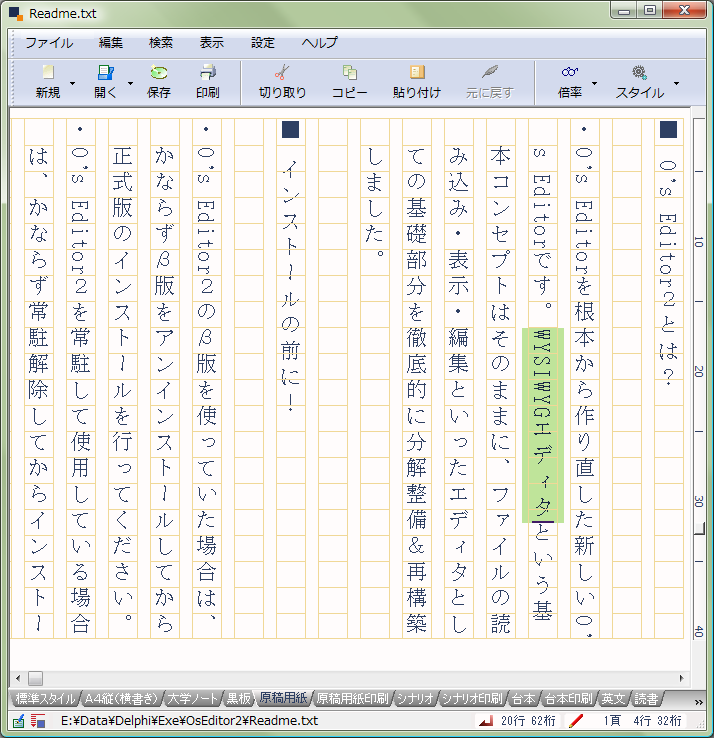The height and width of the screenshot is (738, 714).
Task: Click the 1頁 page indicator
Action: tap(612, 721)
